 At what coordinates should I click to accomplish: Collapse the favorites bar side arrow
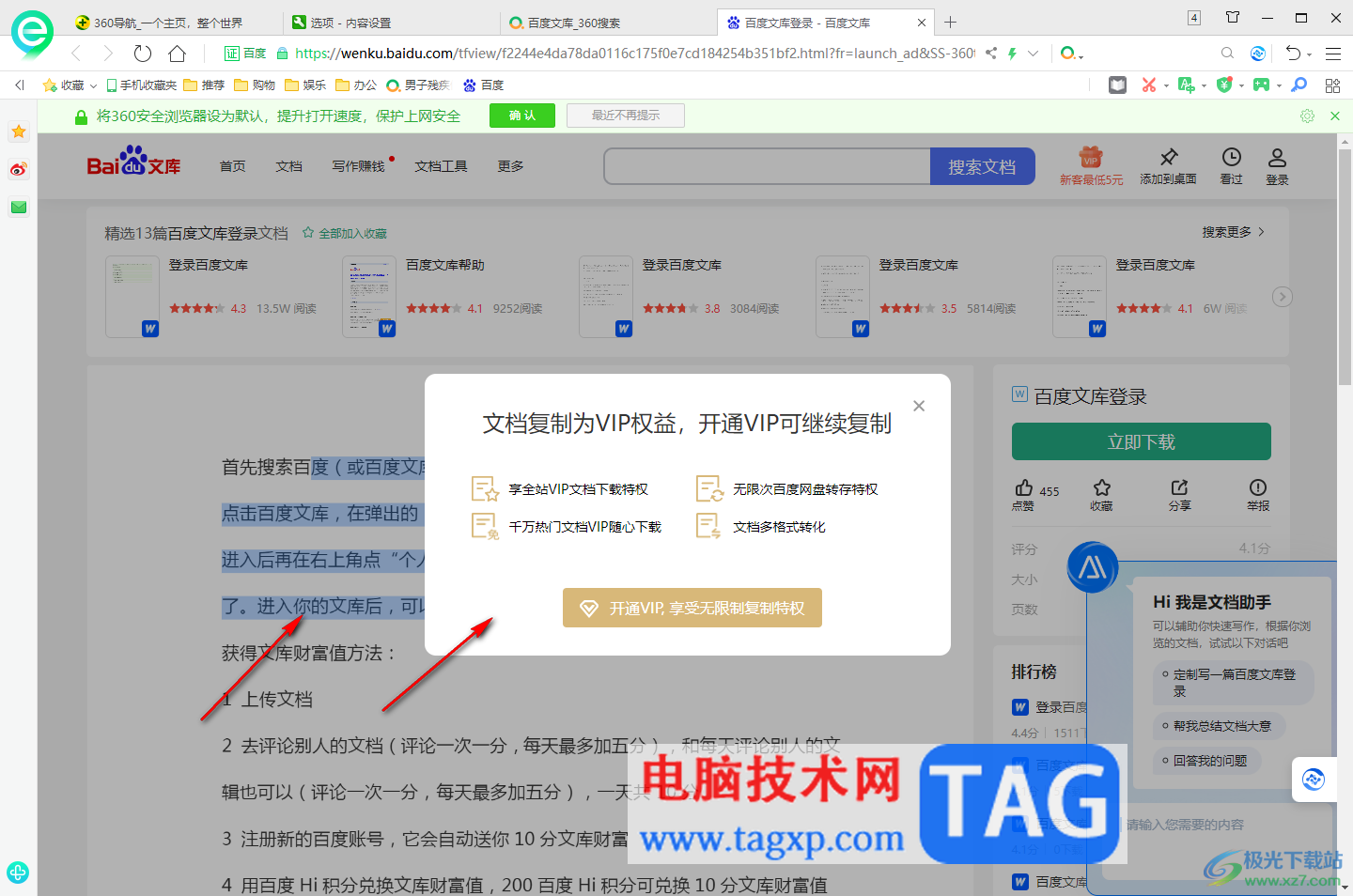click(x=19, y=85)
